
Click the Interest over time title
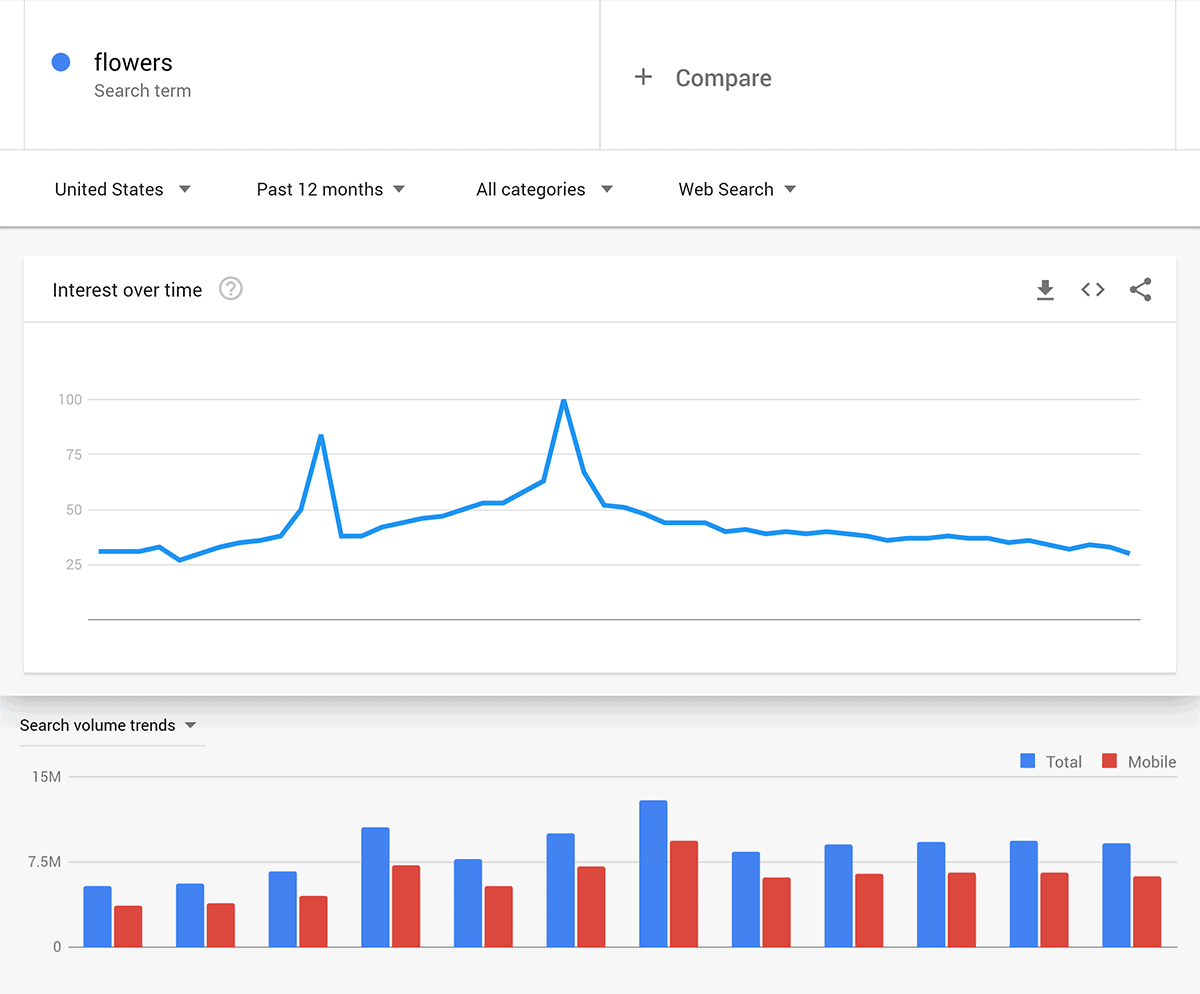pyautogui.click(x=127, y=290)
